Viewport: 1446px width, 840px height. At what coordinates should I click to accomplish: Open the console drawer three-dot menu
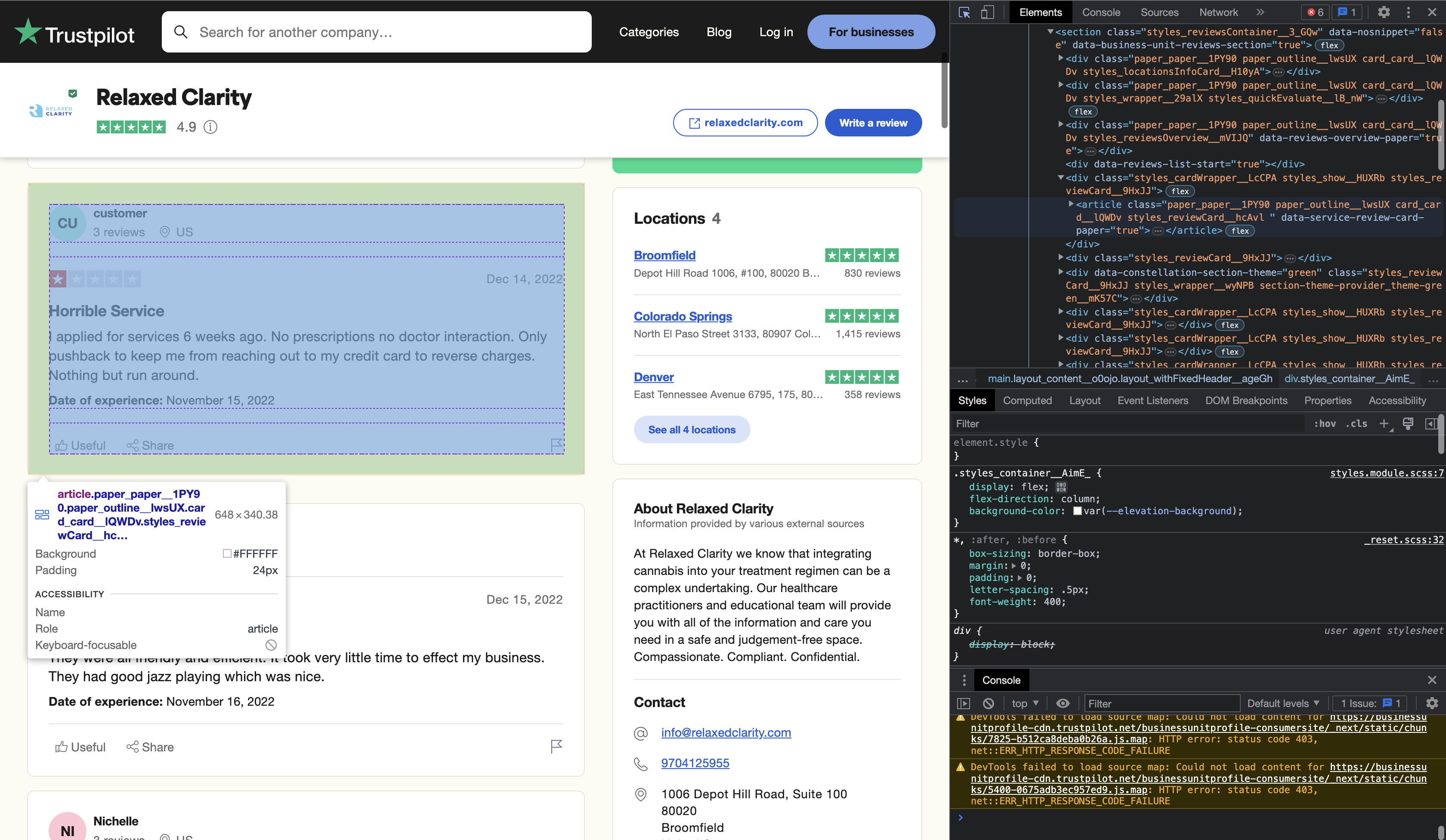pyautogui.click(x=964, y=680)
